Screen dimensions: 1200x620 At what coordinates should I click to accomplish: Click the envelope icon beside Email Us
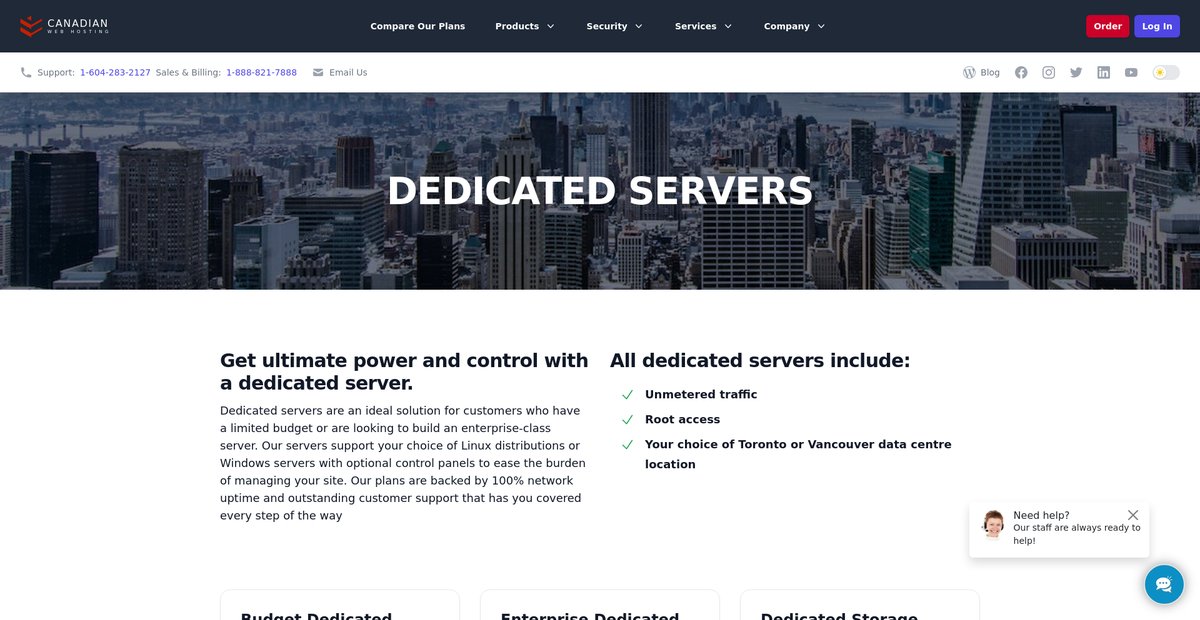click(x=318, y=72)
